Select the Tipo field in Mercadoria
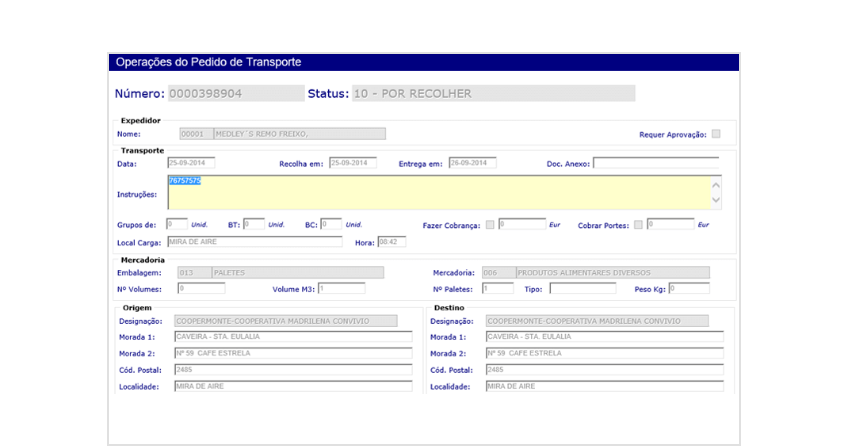Viewport: 848px width, 446px height. point(582,288)
